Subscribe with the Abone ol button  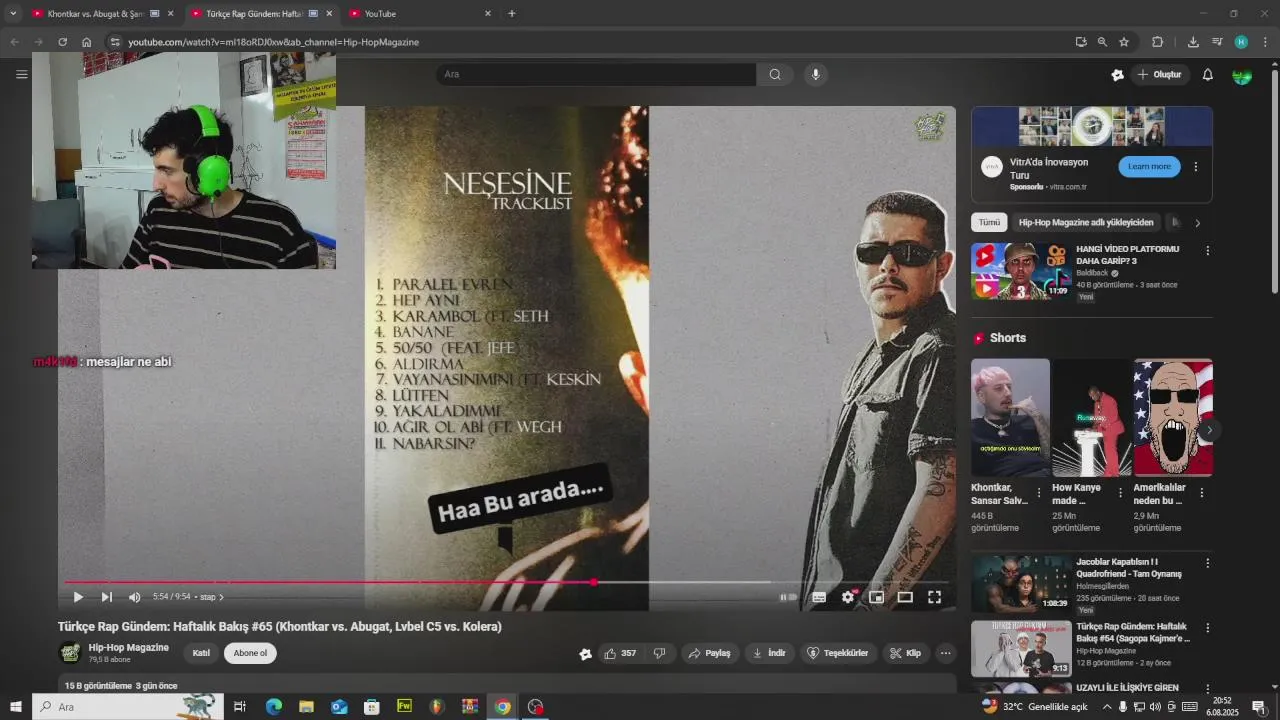pyautogui.click(x=250, y=653)
